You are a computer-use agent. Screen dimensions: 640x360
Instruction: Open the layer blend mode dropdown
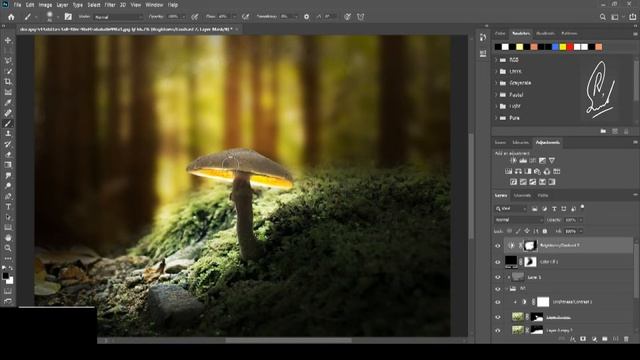(x=518, y=220)
